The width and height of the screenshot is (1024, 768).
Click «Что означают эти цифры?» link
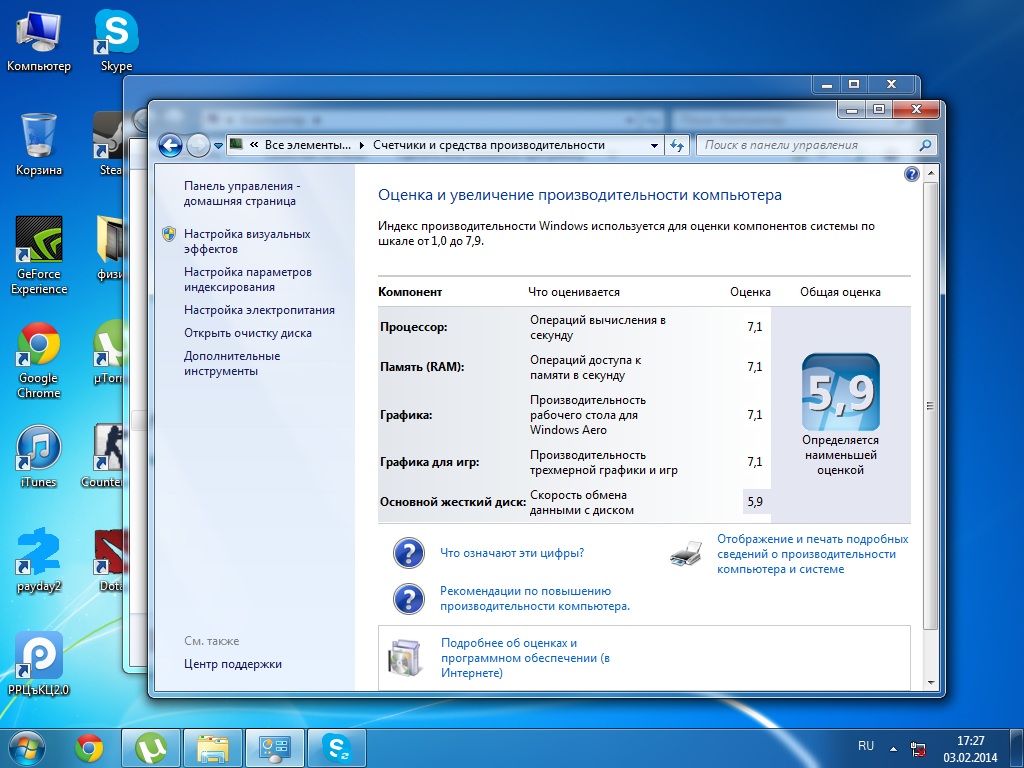point(512,552)
